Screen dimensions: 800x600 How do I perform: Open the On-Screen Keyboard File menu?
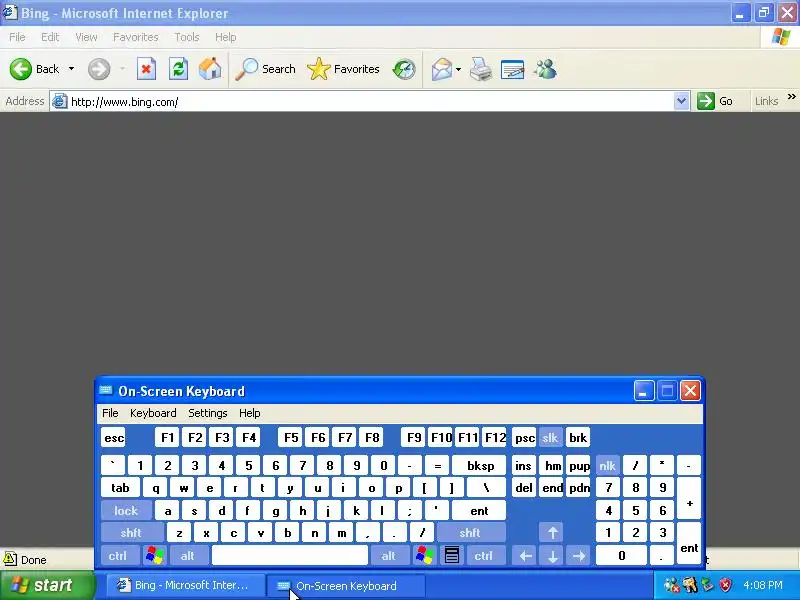coord(110,413)
